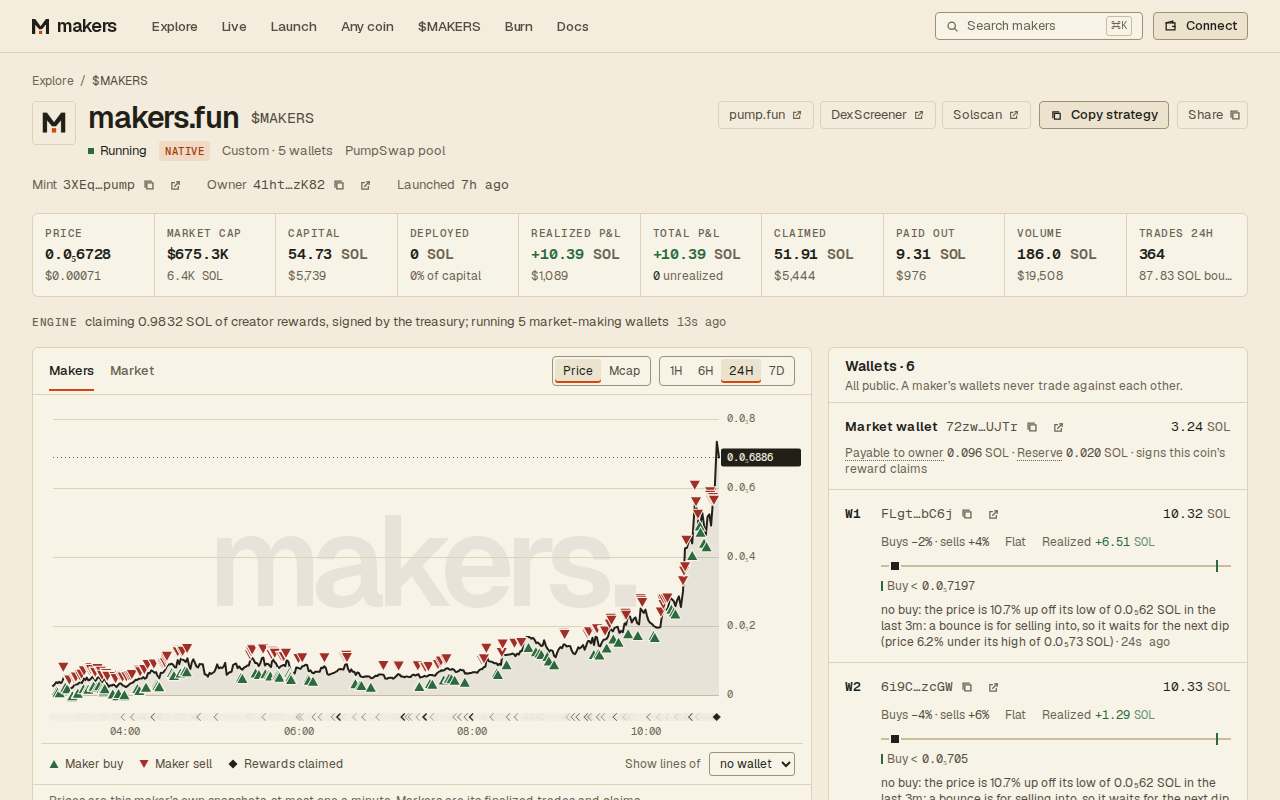The image size is (1280, 800).
Task: Open the DexScreener link
Action: (878, 115)
